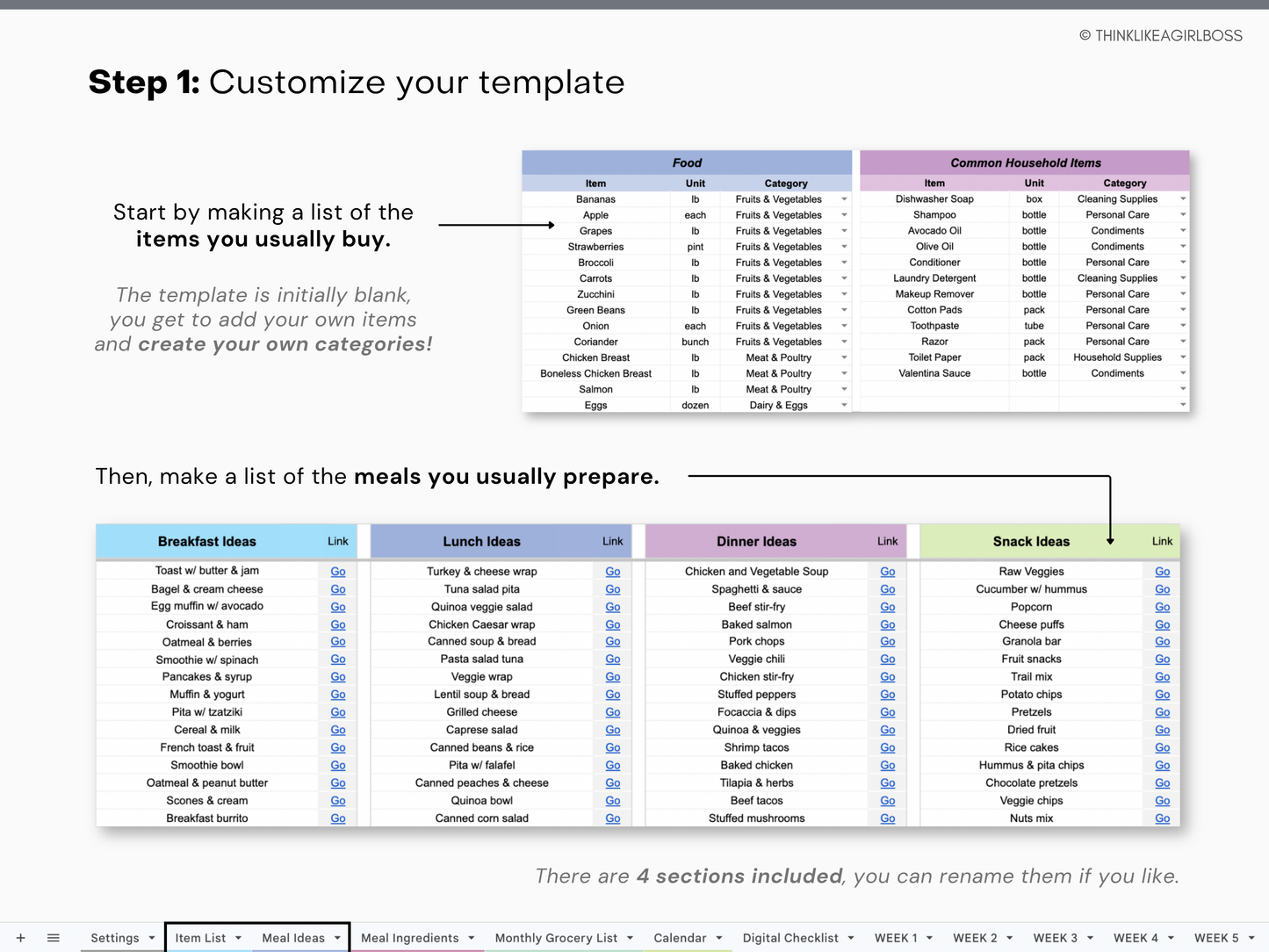
Task: Open the all sheets list icon
Action: (x=53, y=938)
